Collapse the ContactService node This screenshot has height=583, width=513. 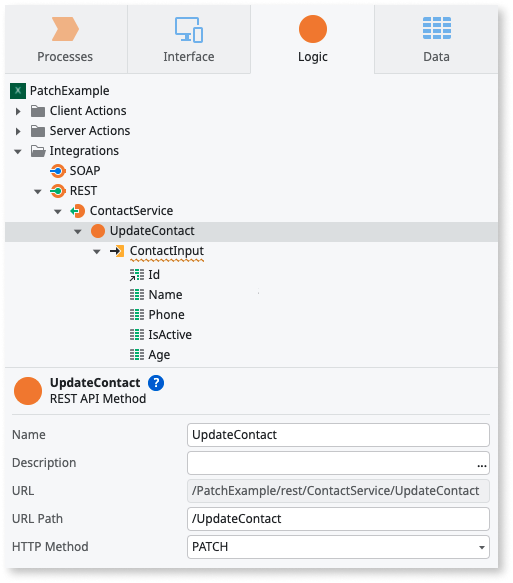click(x=58, y=212)
